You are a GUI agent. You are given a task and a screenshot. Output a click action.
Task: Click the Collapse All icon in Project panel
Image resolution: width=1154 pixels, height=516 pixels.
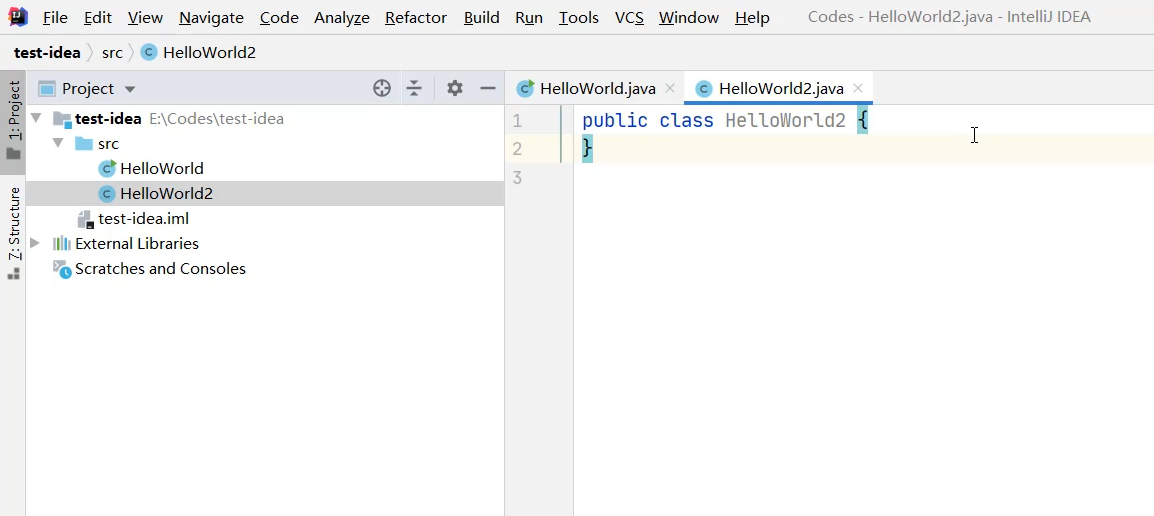pyautogui.click(x=414, y=88)
